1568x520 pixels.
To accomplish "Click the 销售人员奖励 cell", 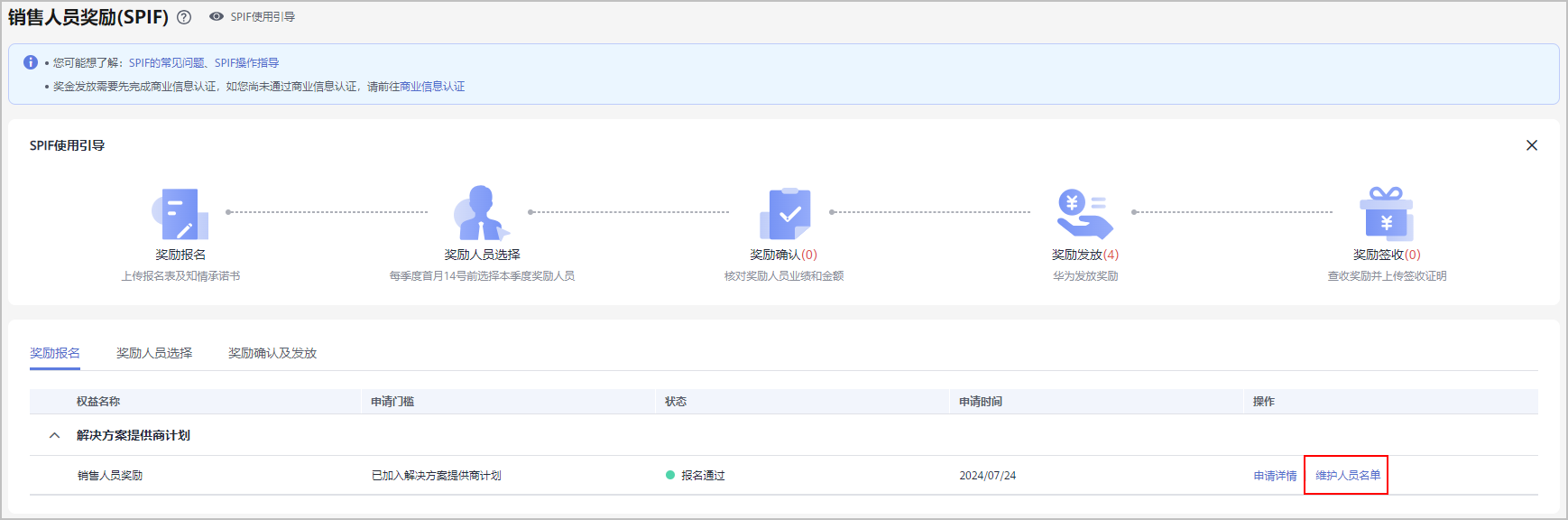I will 110,476.
